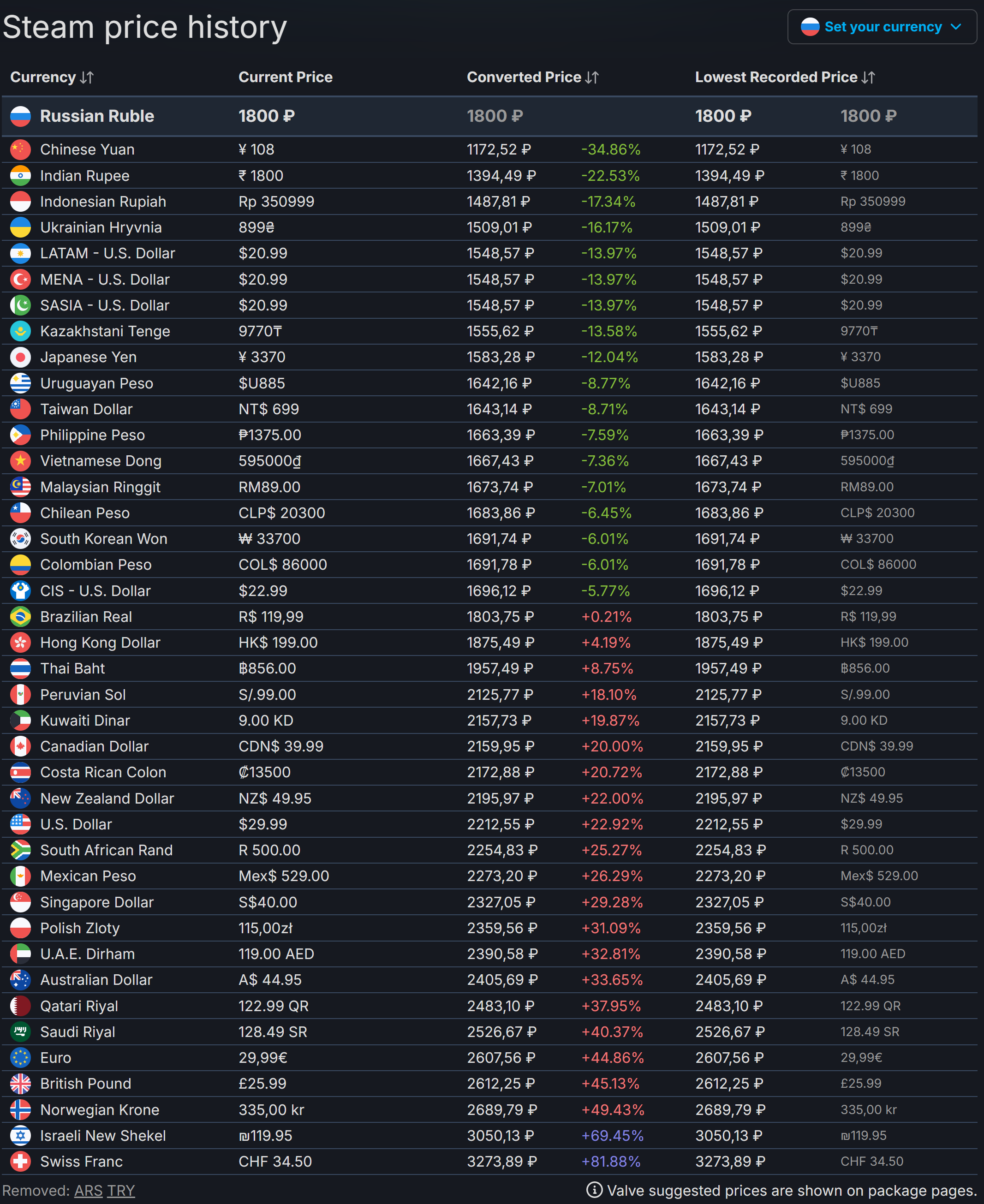
Task: Open the removed ARS currency link
Action: click(x=89, y=1191)
